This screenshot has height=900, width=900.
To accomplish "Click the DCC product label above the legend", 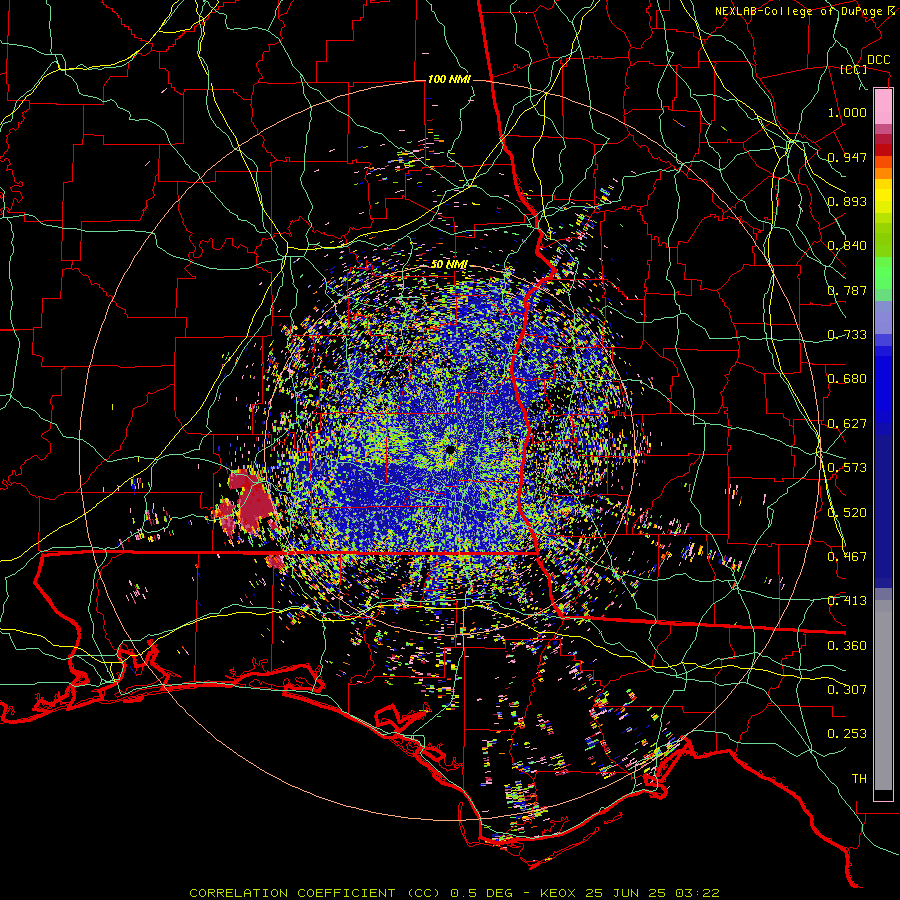I will click(x=878, y=60).
